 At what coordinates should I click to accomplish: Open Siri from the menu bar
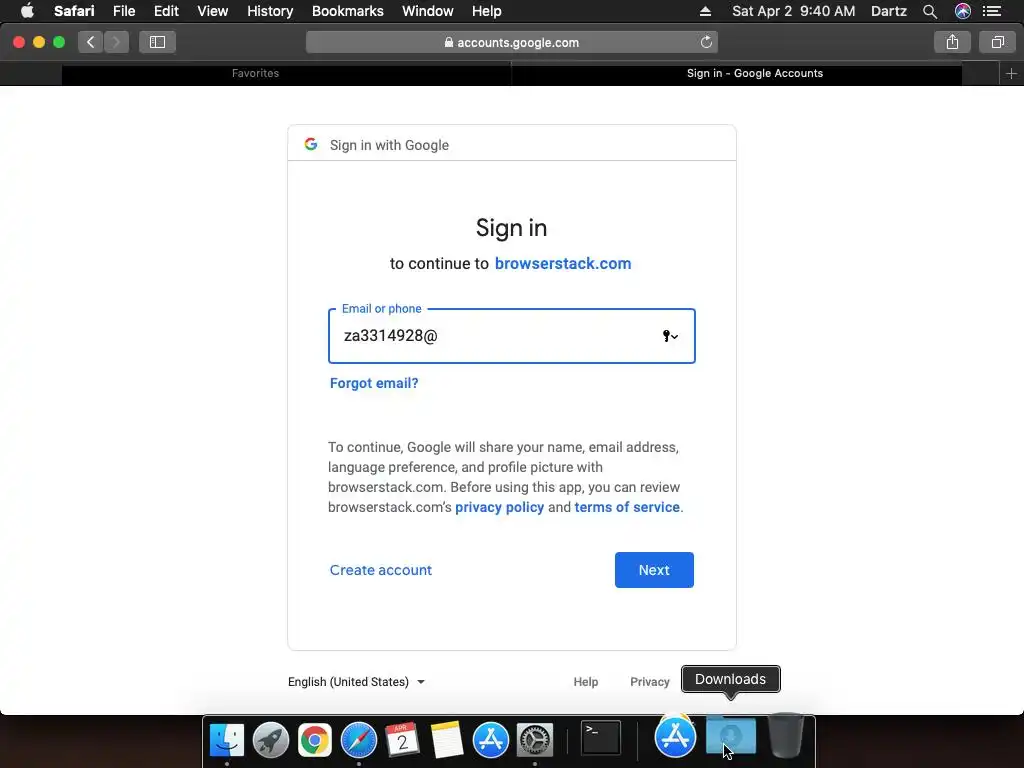coord(963,11)
